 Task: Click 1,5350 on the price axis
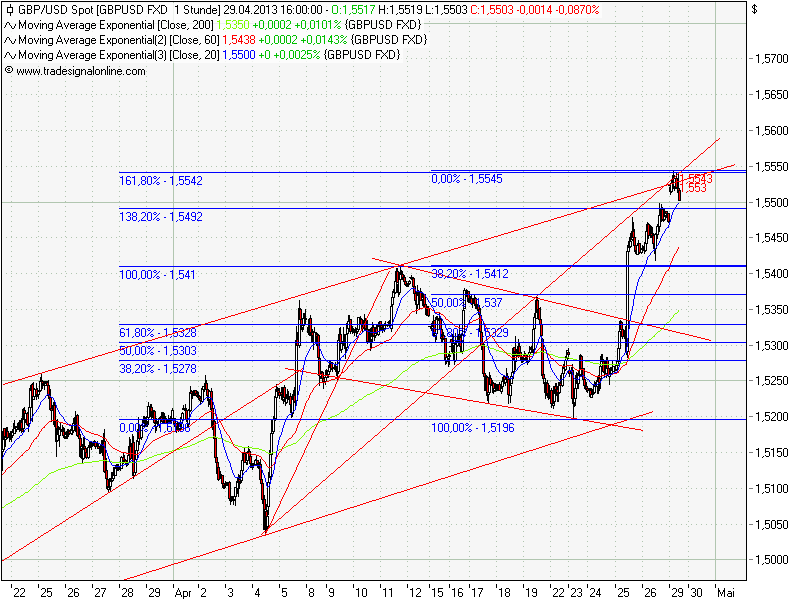pos(771,310)
